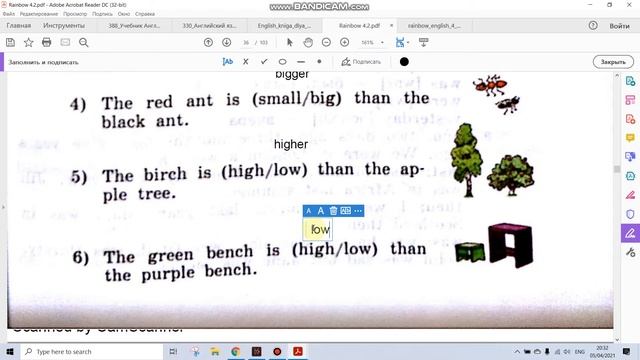This screenshot has width=640, height=360.
Task: Open the Подпись menu
Action: click(x=102, y=14)
